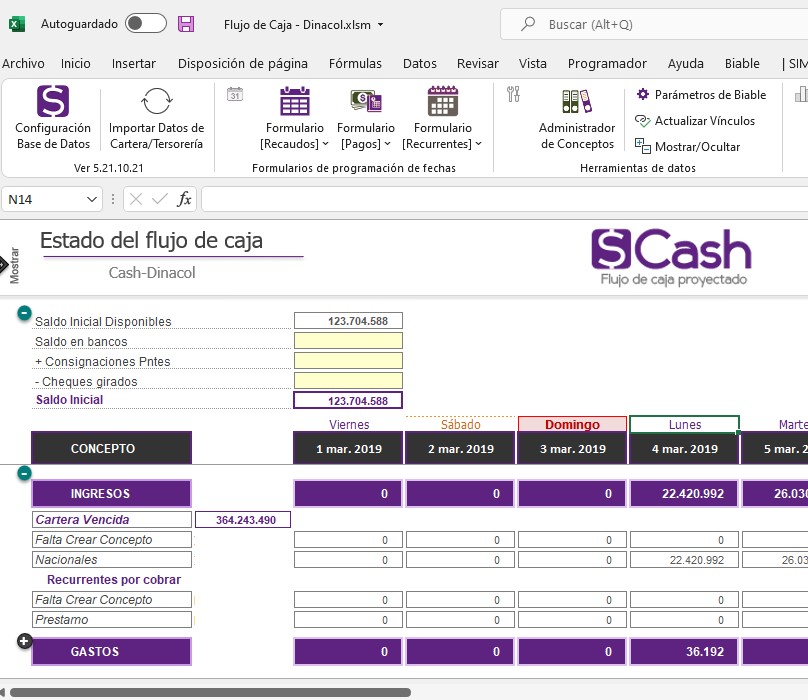
Task: Click the GASTOS purple header
Action: click(111, 652)
